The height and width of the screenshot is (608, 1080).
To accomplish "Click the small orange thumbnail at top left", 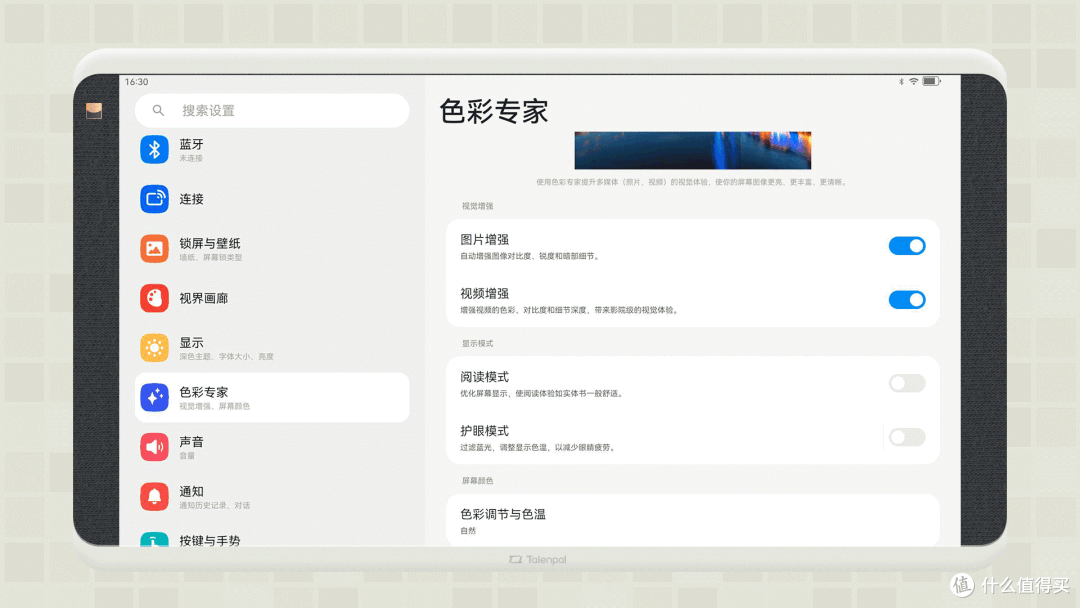I will (x=94, y=110).
